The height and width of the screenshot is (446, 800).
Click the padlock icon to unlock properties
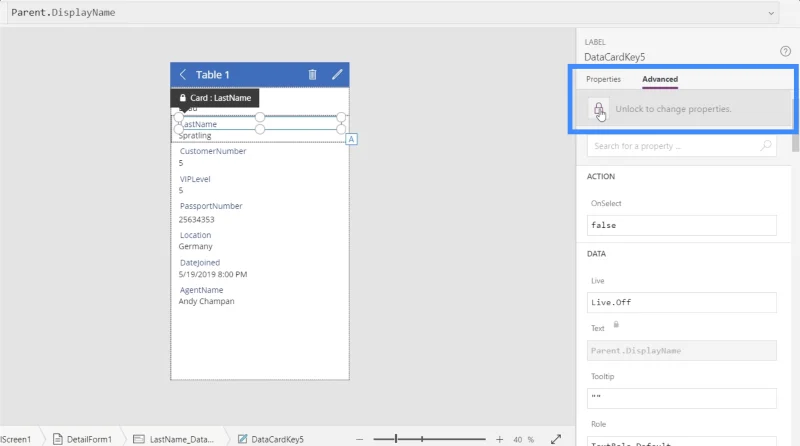click(x=598, y=109)
